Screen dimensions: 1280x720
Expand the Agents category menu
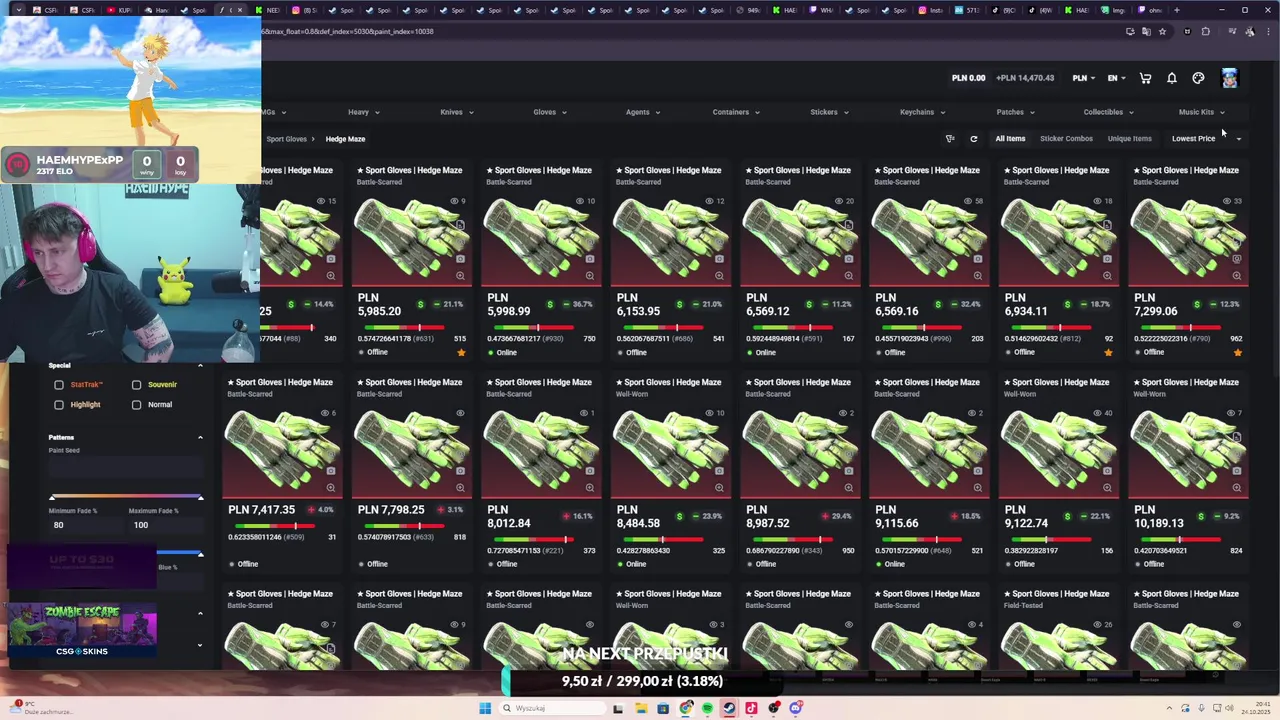tap(643, 112)
